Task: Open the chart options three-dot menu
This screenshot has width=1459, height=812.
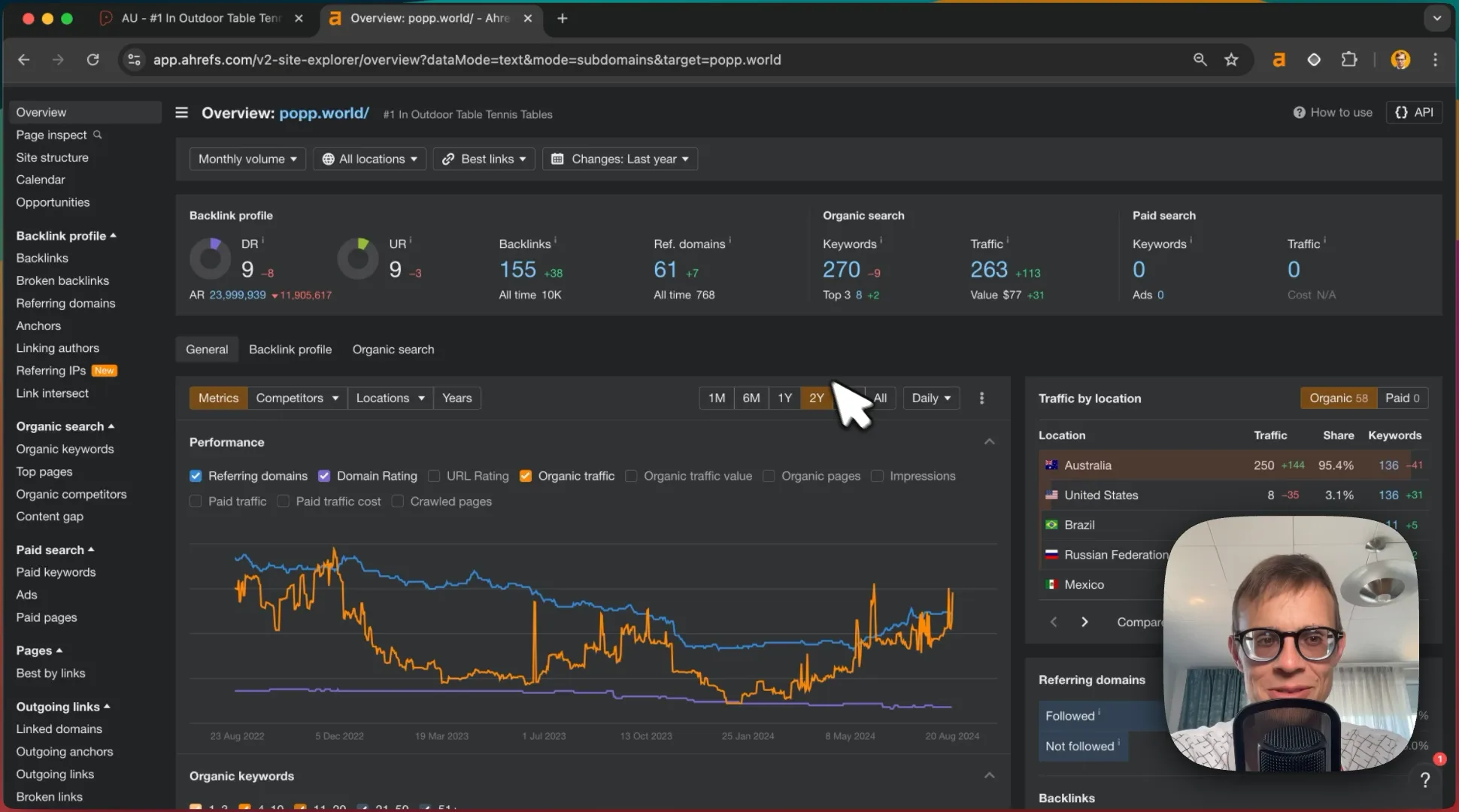Action: pos(981,398)
